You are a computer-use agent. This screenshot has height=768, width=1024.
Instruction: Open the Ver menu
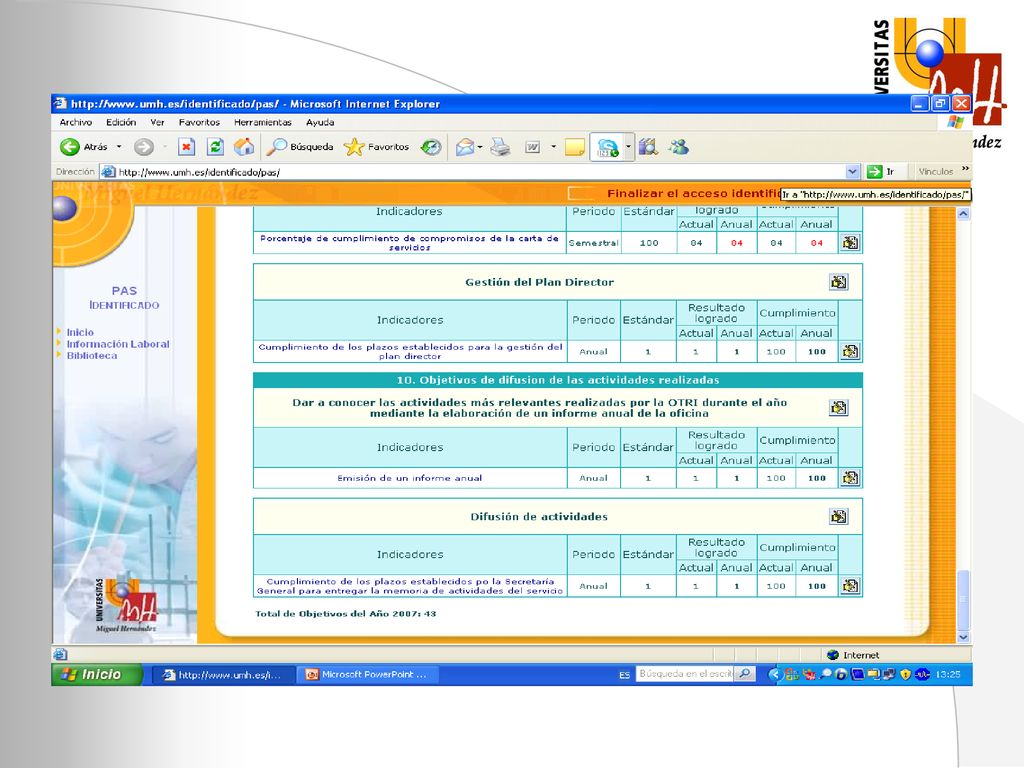[x=157, y=122]
